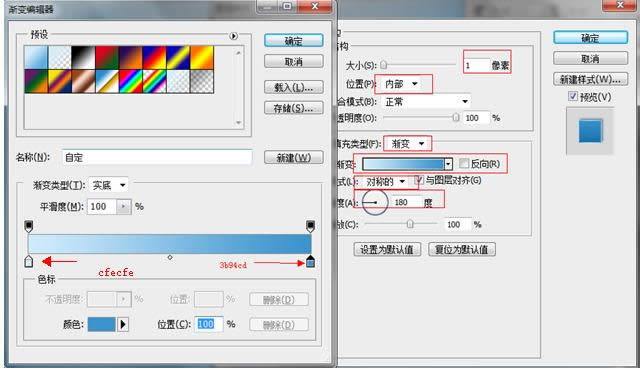This screenshot has width=640, height=371.
Task: Click the 大小 pixel field showing 1
Action: [476, 65]
